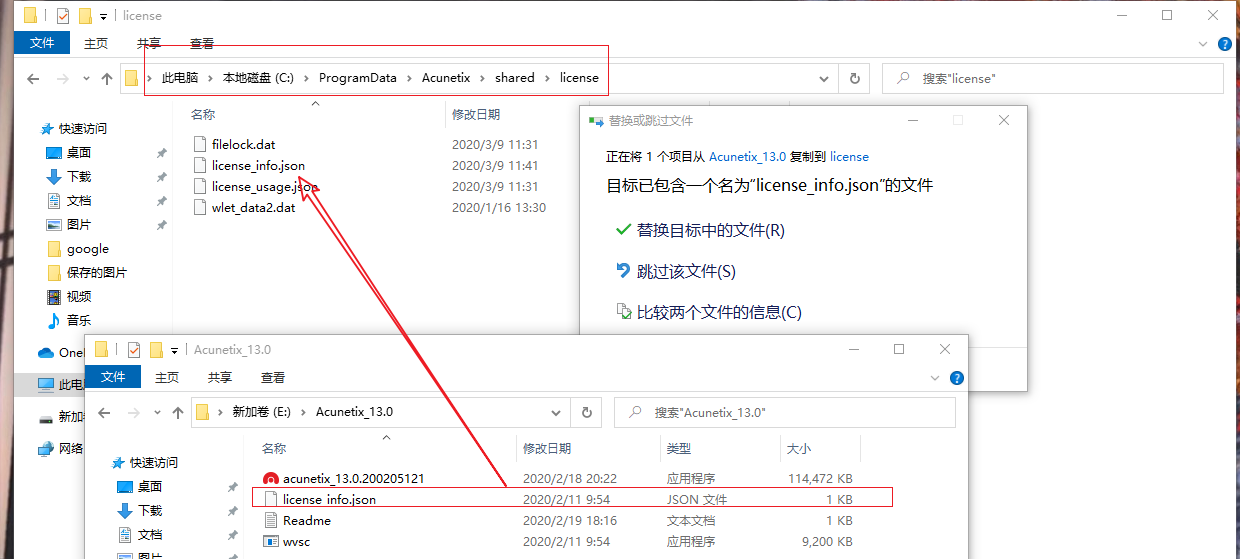Sort by 类型 column in the Acunetix_13.0 window
The width and height of the screenshot is (1240, 559).
pos(679,449)
